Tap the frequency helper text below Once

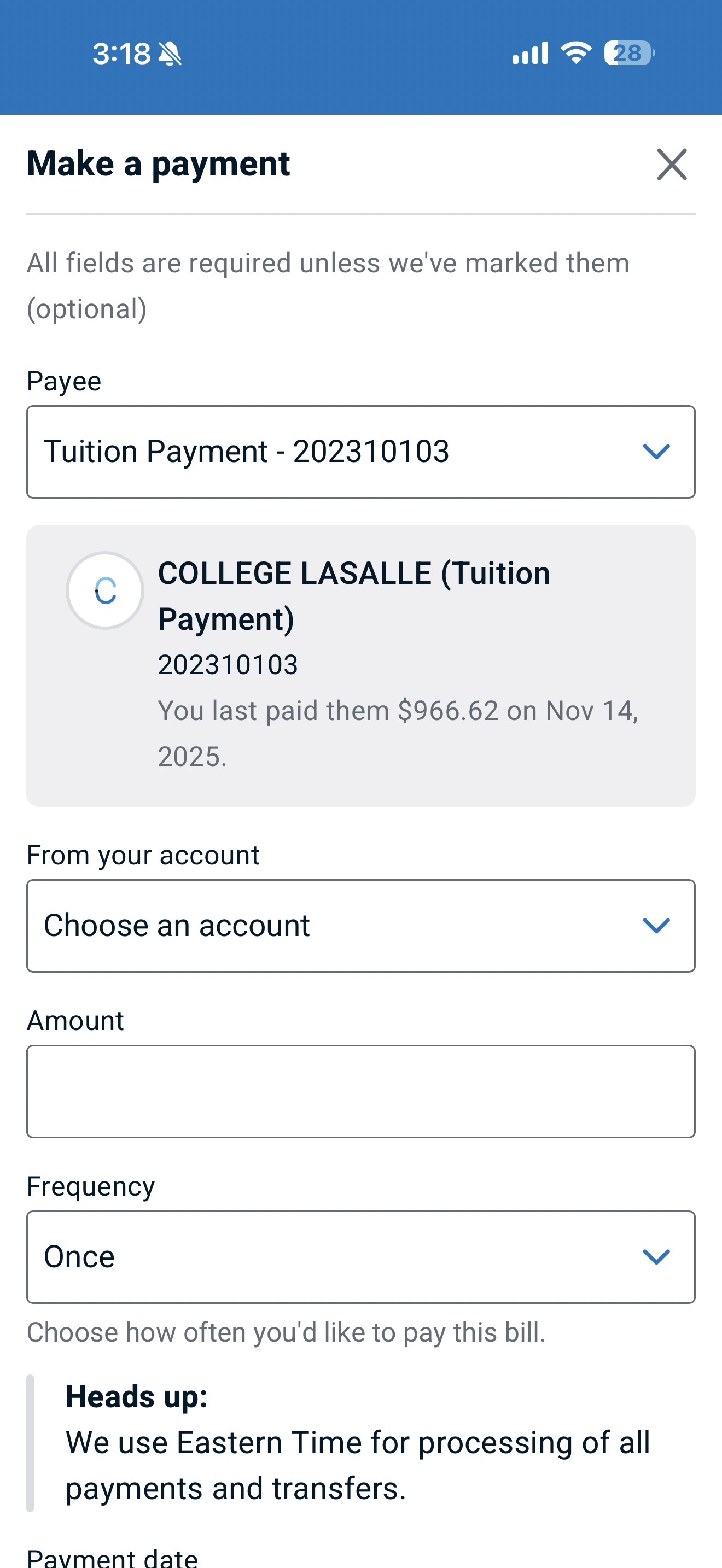286,1332
